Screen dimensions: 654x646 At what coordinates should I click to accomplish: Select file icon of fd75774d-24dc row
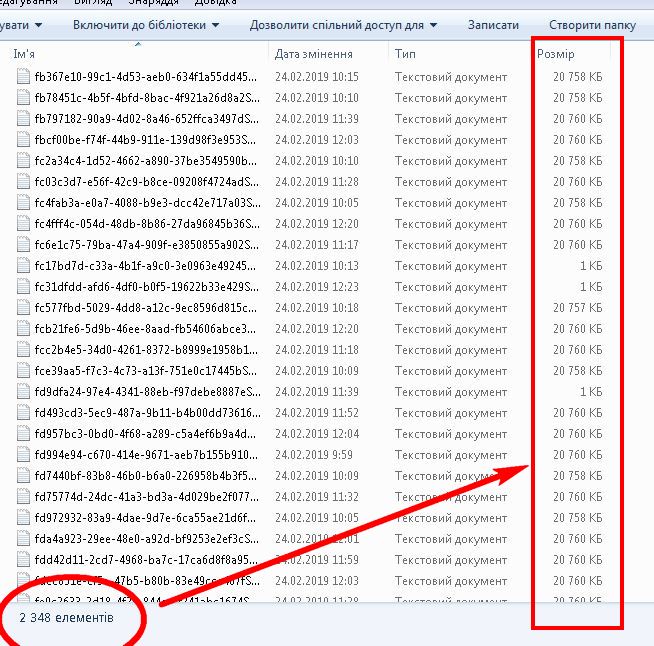click(23, 497)
